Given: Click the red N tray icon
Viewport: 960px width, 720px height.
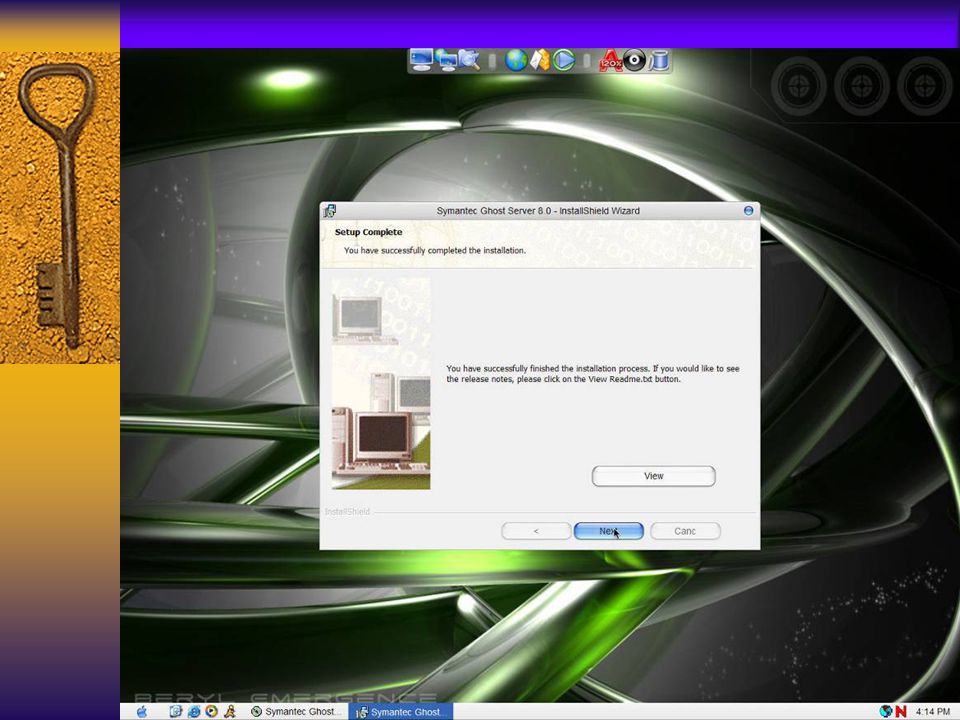Looking at the screenshot, I should coord(901,711).
